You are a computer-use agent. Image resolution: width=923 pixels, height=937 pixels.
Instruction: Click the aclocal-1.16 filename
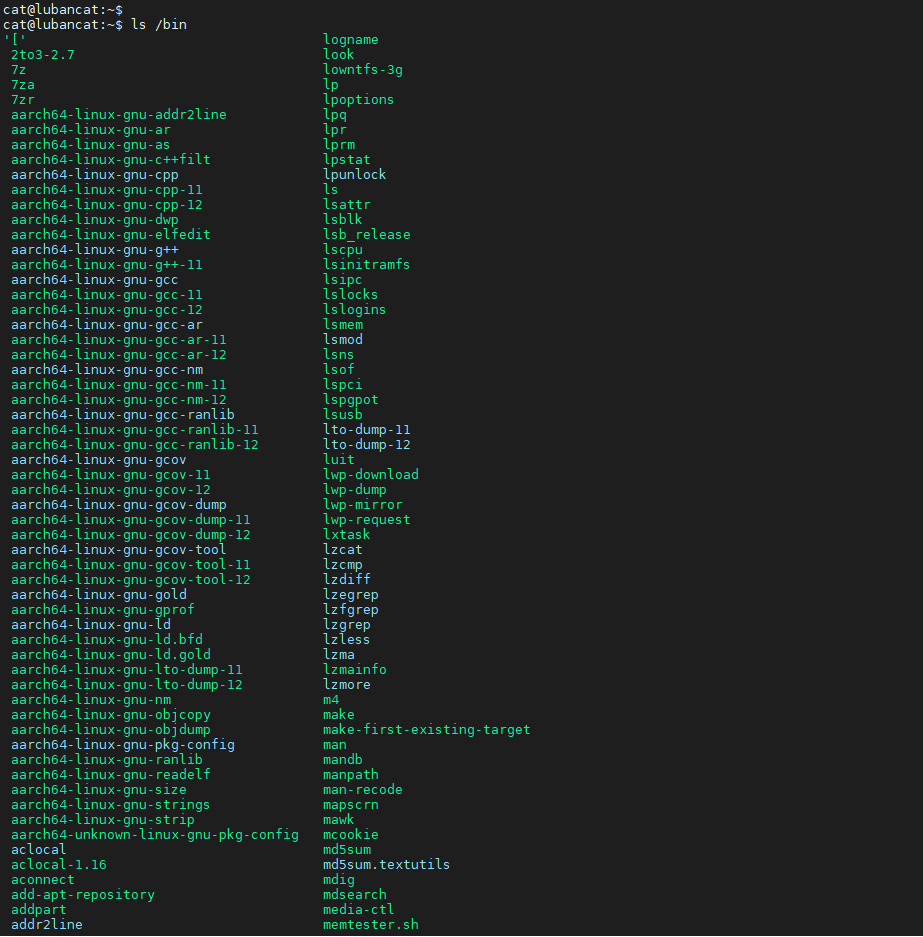coord(59,865)
